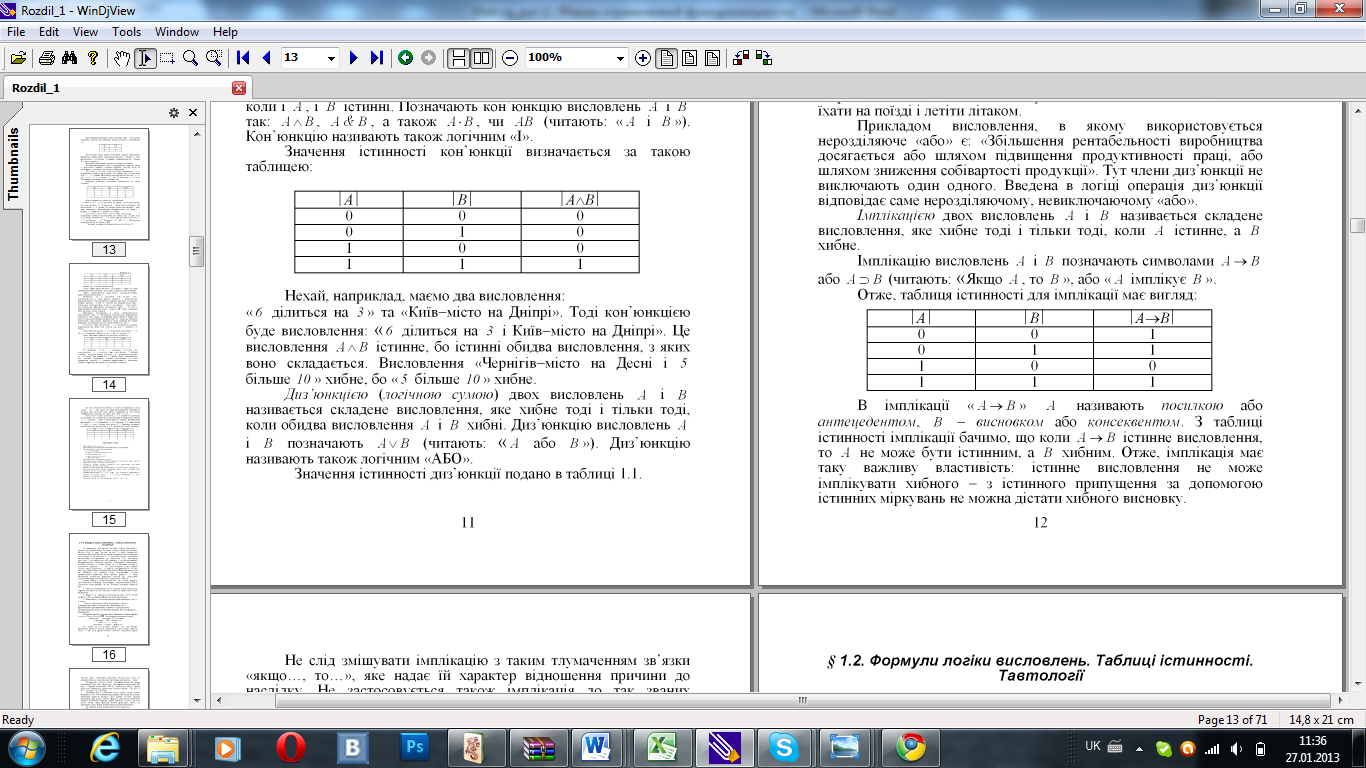
Task: Select the text selection cursor tool
Action: point(145,58)
